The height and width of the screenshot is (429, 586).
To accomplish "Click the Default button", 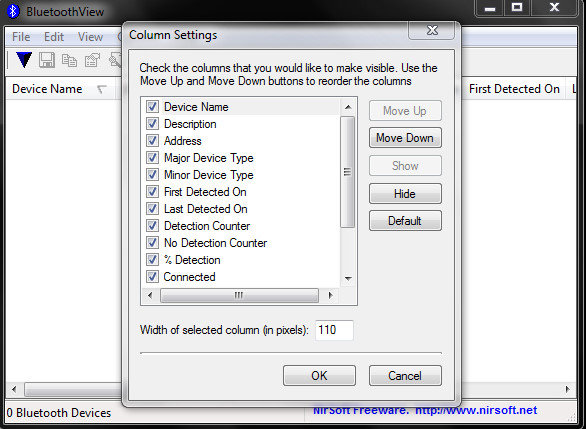I will click(x=405, y=221).
